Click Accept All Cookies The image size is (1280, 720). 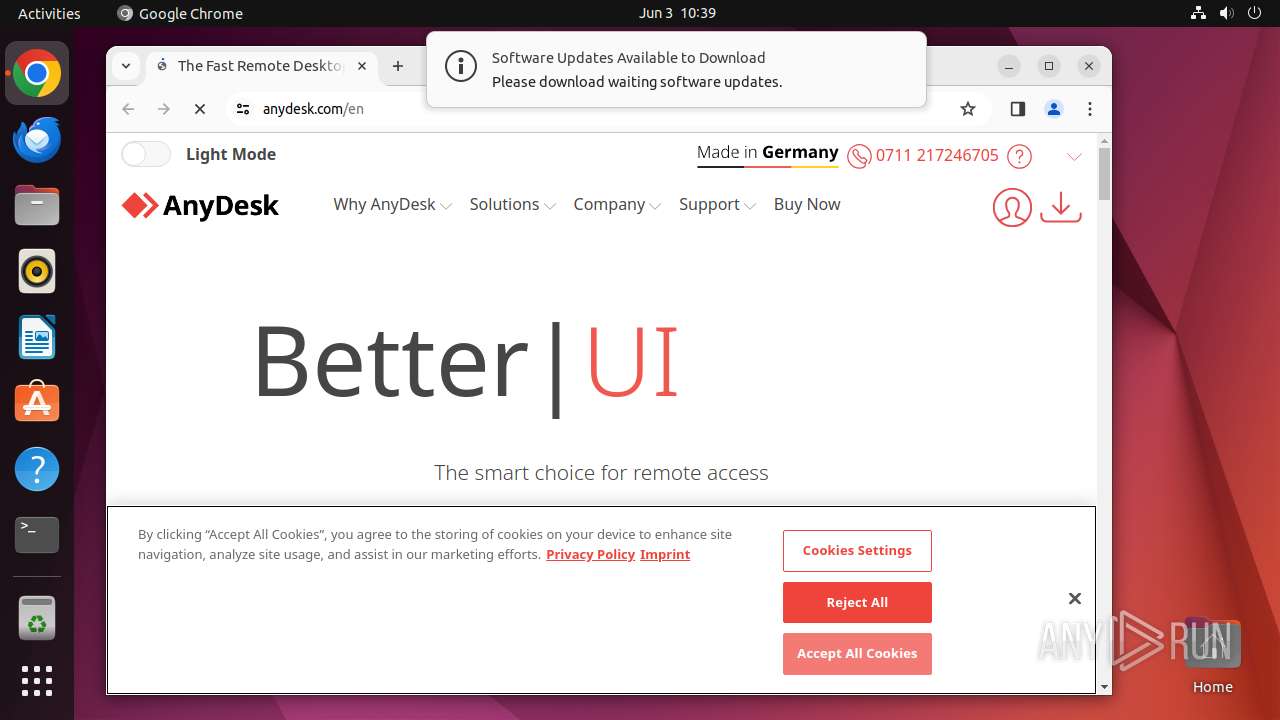pos(857,654)
